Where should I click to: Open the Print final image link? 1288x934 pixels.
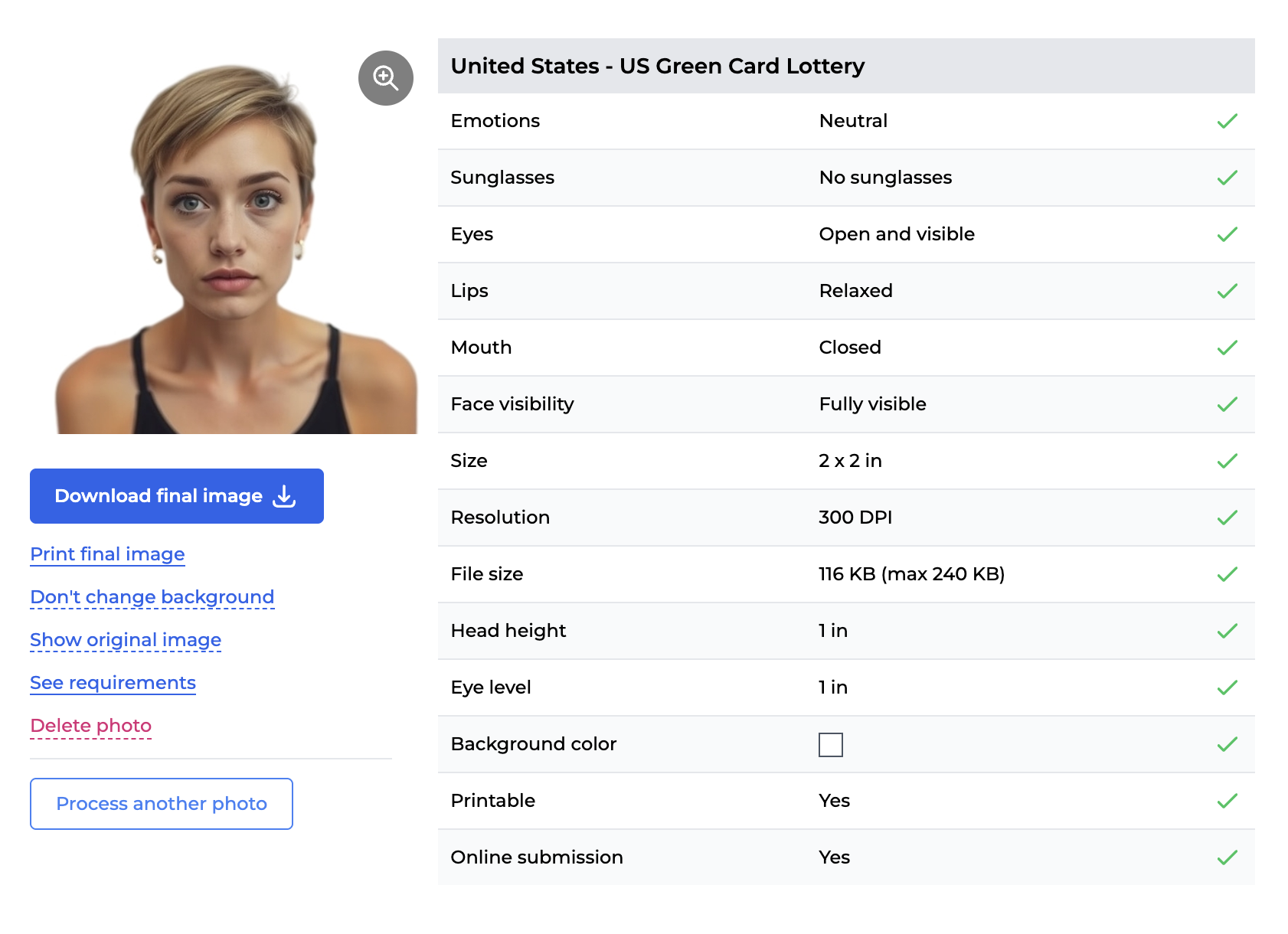107,554
